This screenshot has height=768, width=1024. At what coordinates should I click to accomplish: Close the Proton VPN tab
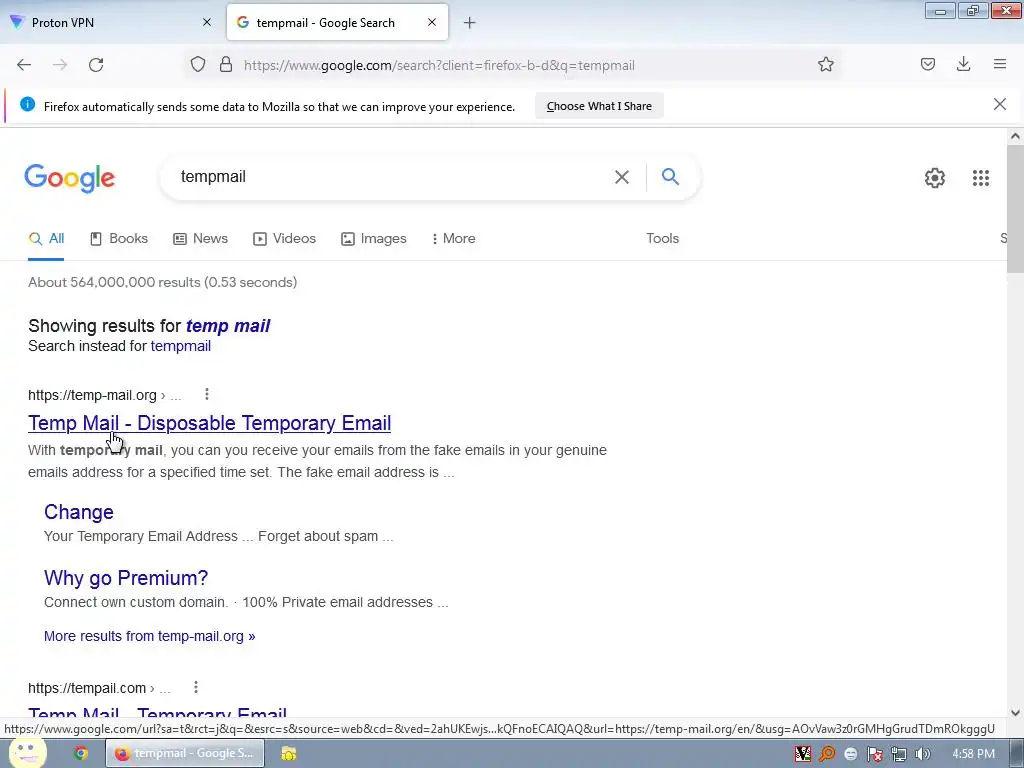click(207, 22)
